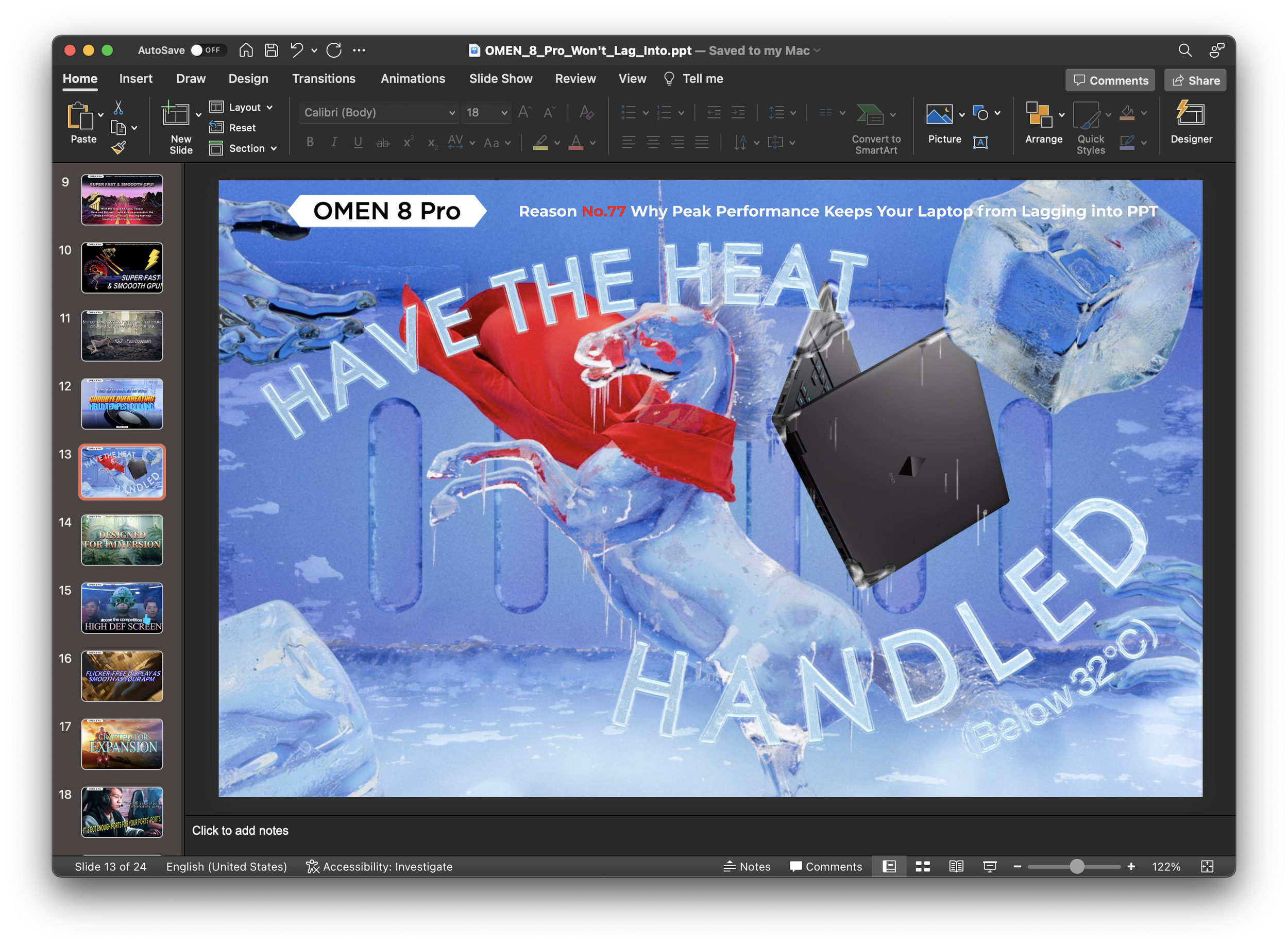Click the Arrange icon
This screenshot has height=946, width=1288.
coord(1039,114)
